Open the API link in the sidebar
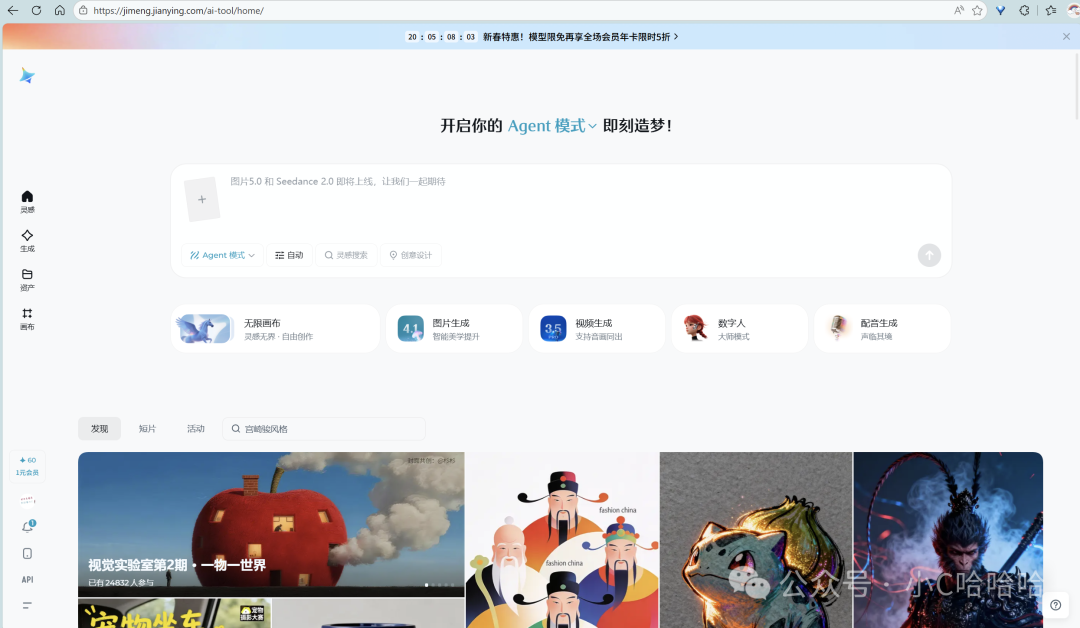This screenshot has height=628, width=1080. tap(28, 580)
